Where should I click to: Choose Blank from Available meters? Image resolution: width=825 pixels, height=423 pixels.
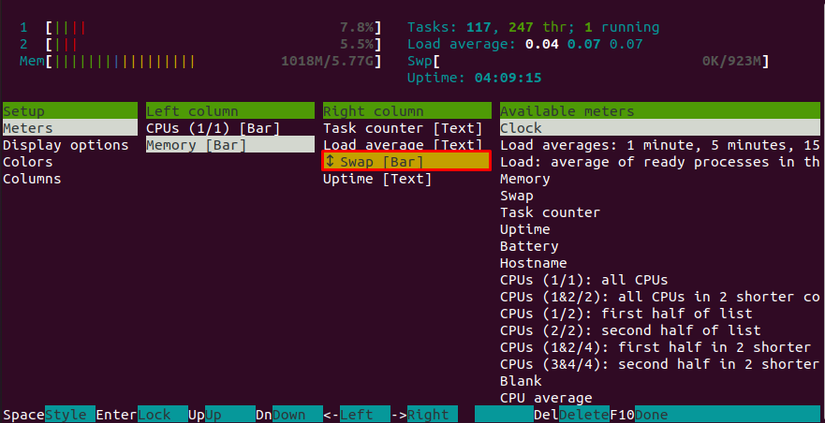click(x=521, y=381)
